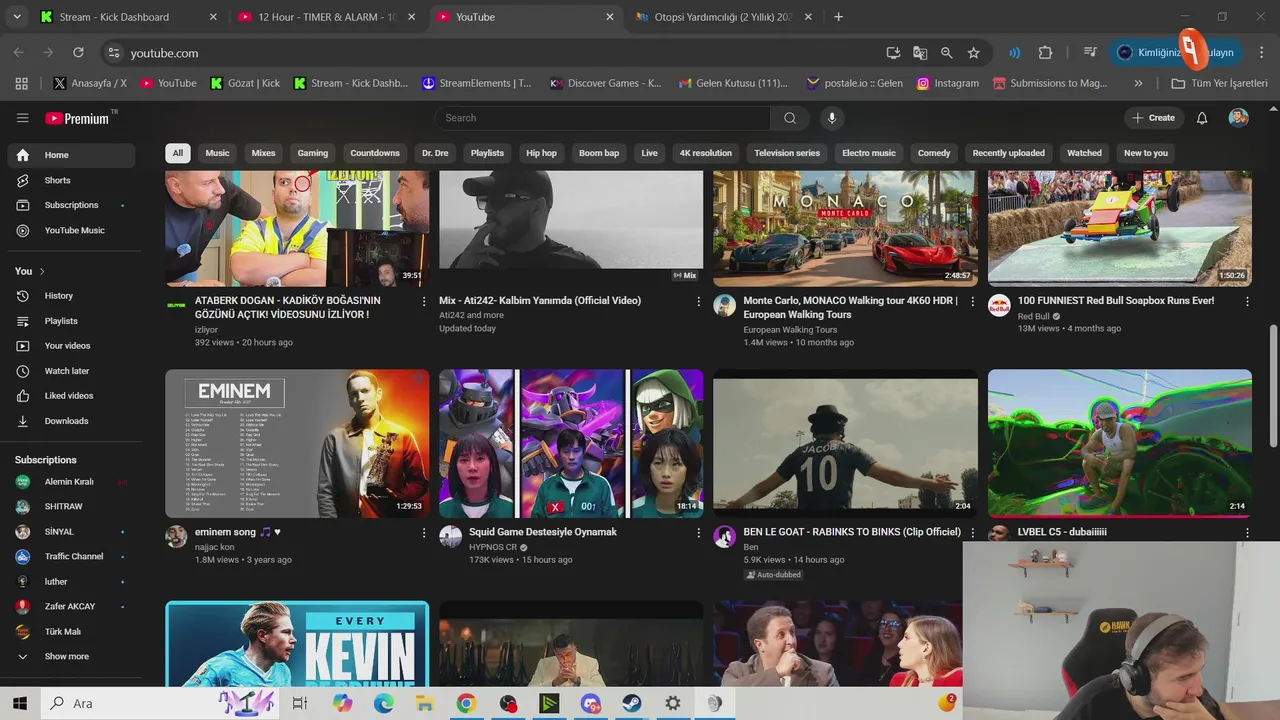Go to Subscriptions in the sidebar
The width and height of the screenshot is (1280, 720).
click(70, 205)
